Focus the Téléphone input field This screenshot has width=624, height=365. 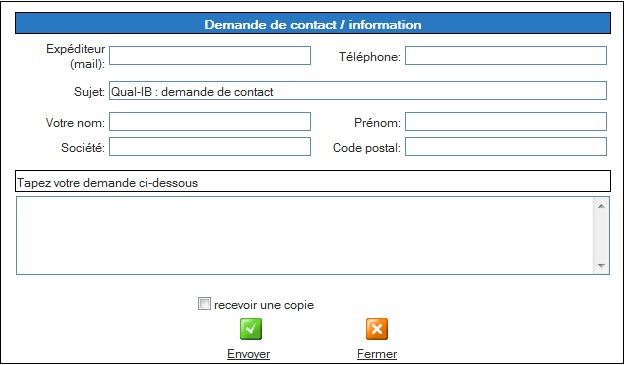pyautogui.click(x=506, y=56)
